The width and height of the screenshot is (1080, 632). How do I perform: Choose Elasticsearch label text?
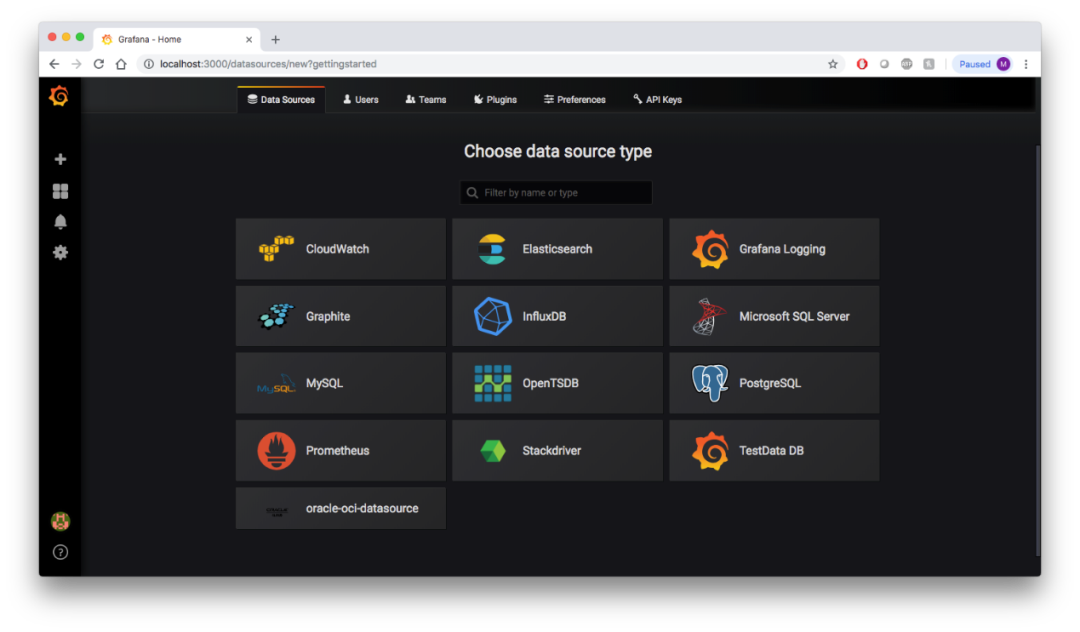[x=557, y=249]
